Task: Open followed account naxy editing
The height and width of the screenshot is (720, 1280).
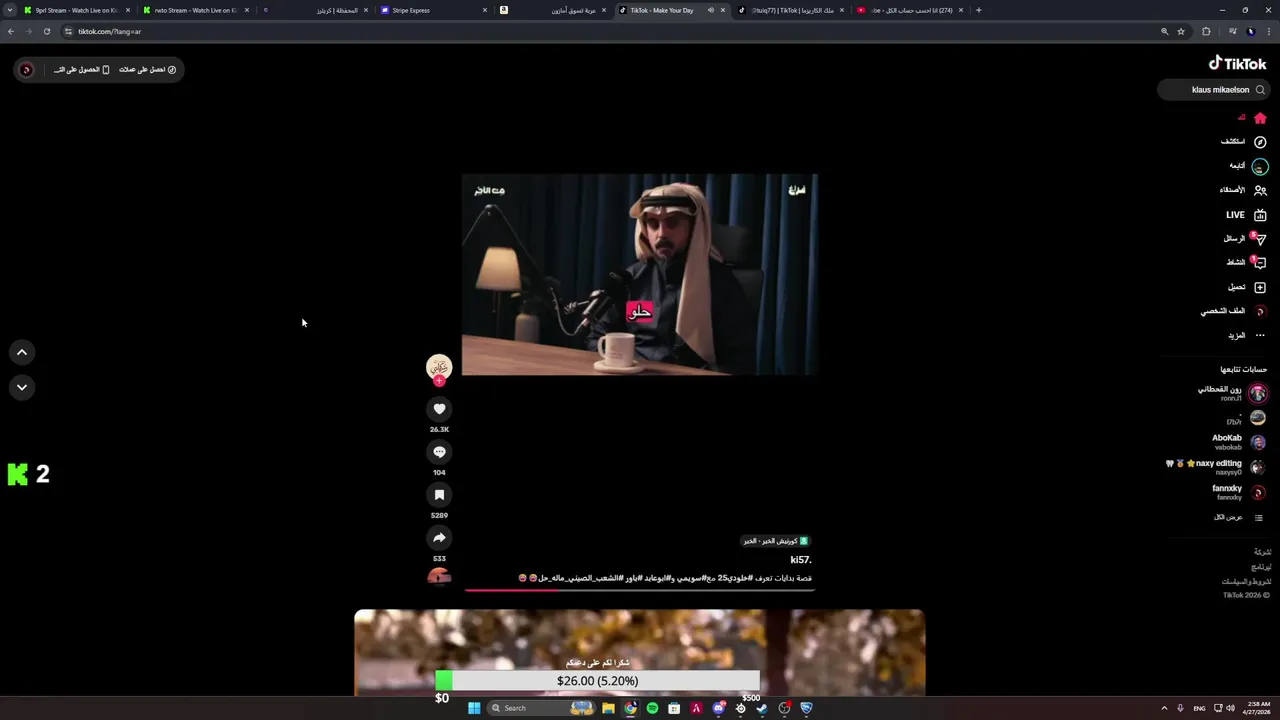Action: point(1217,467)
